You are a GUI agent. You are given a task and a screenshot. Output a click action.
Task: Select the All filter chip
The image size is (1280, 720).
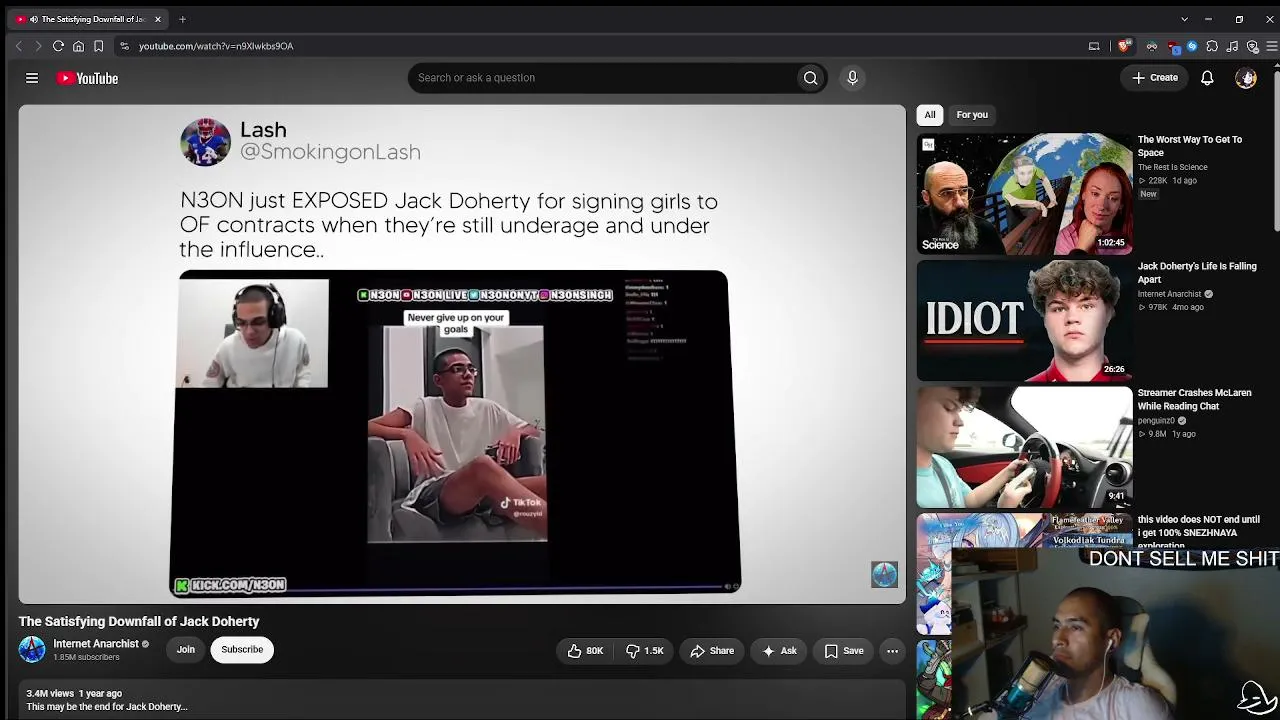coord(930,115)
